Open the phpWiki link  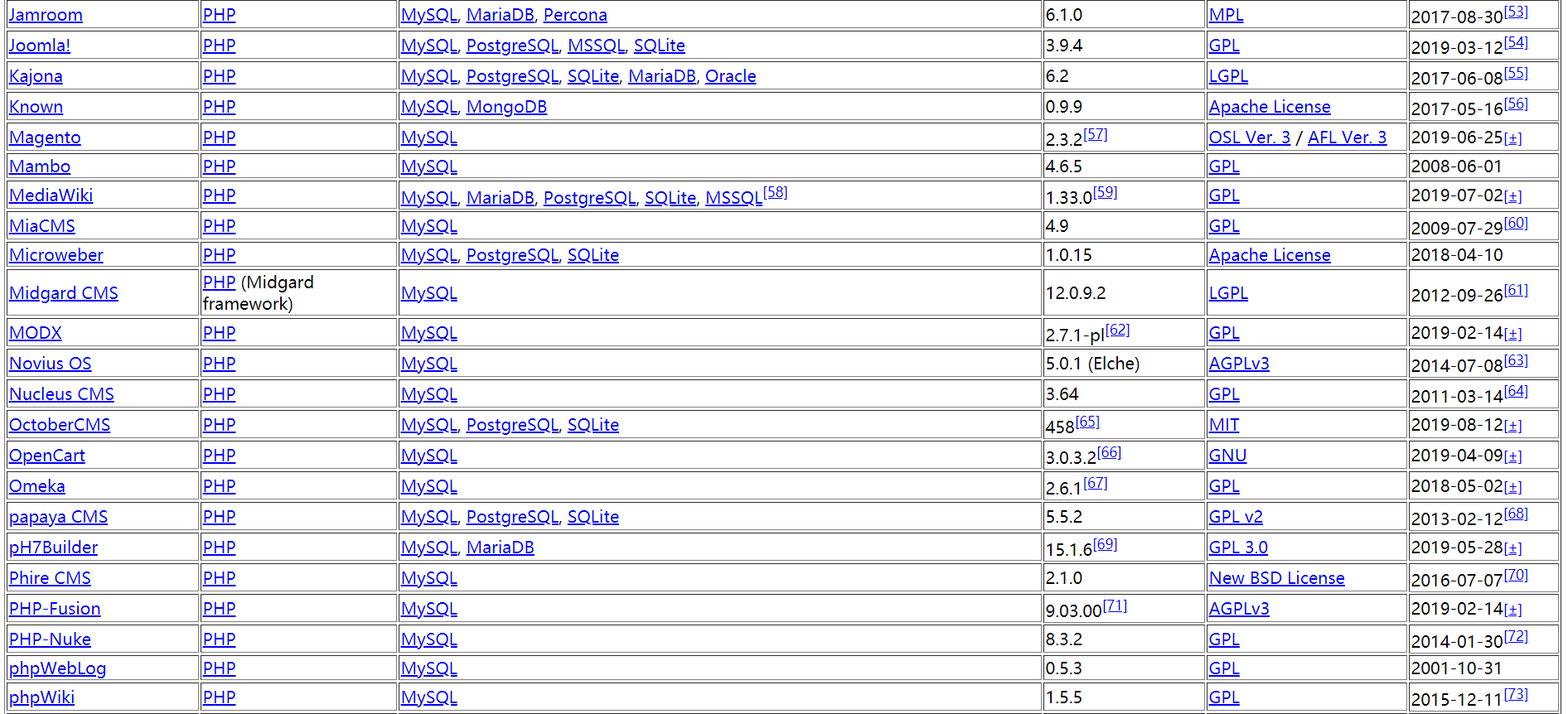pyautogui.click(x=41, y=697)
